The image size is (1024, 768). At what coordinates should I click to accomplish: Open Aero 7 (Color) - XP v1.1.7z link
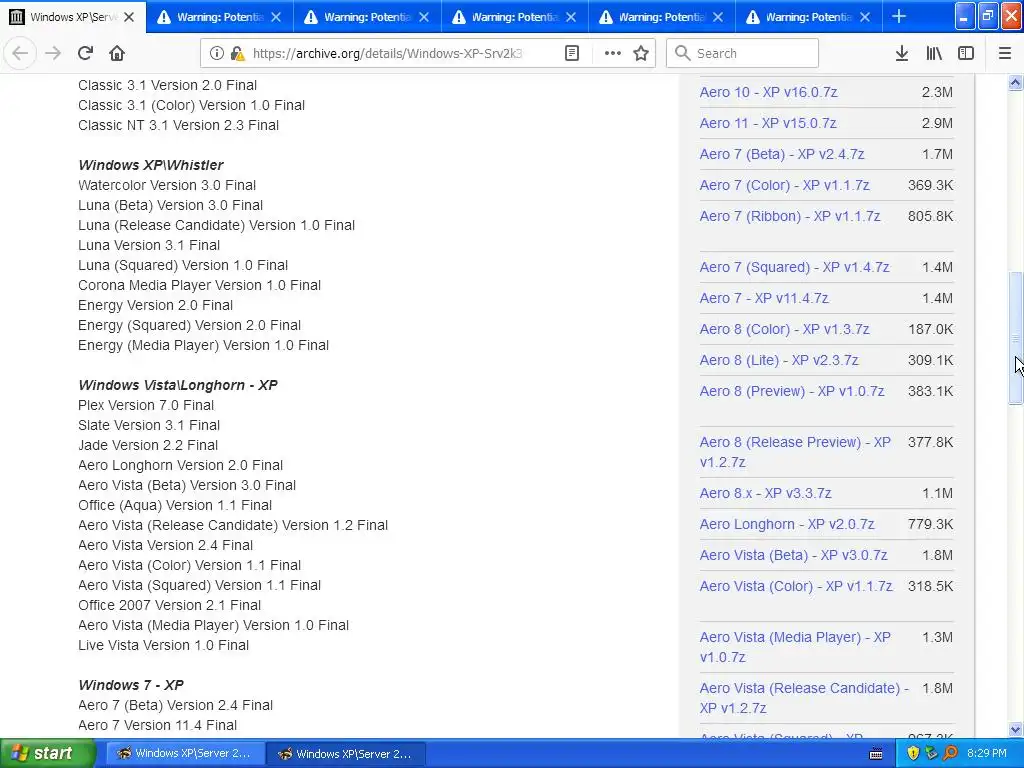(784, 185)
